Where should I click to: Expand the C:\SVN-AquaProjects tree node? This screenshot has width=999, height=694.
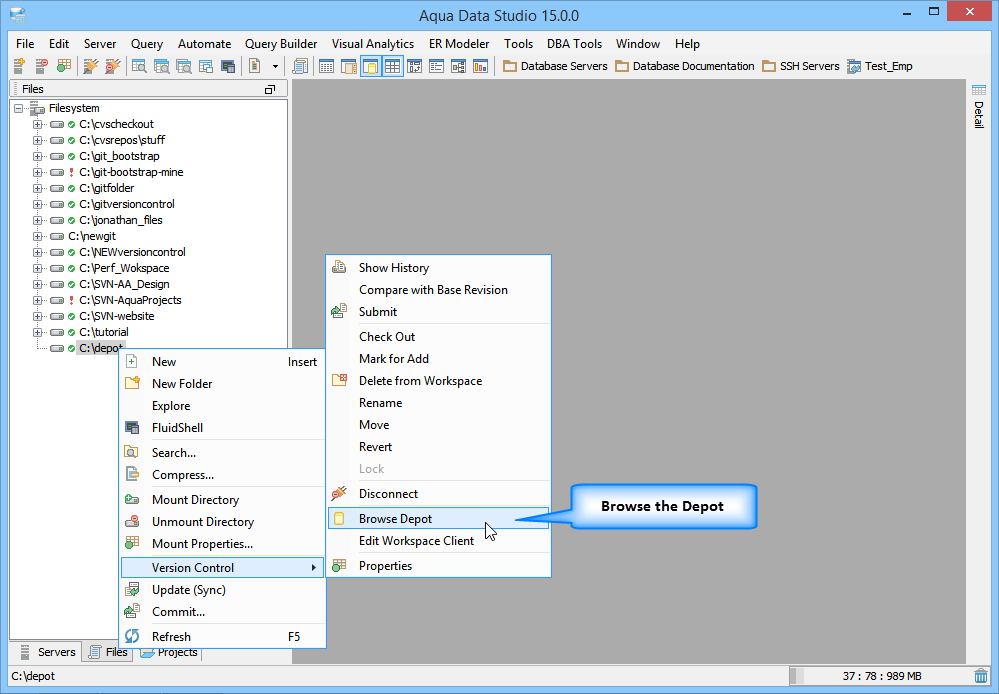(38, 300)
